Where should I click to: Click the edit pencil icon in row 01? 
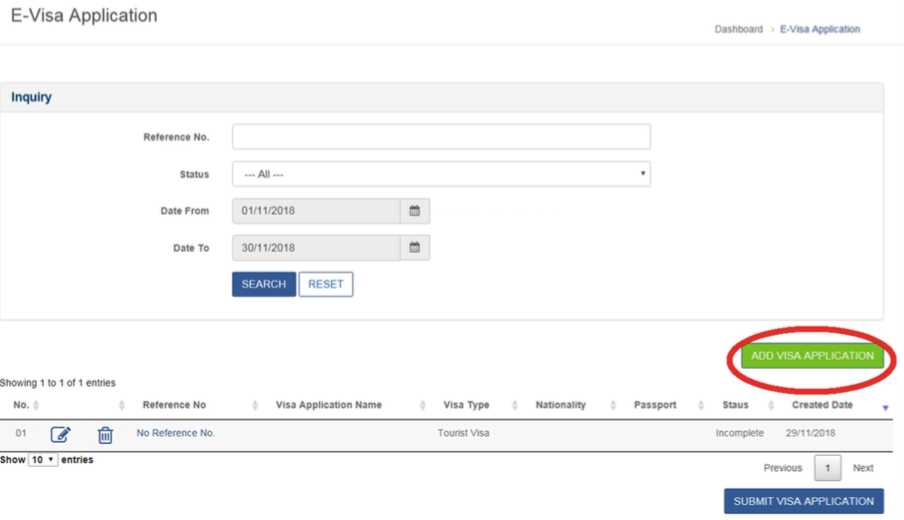pyautogui.click(x=61, y=434)
